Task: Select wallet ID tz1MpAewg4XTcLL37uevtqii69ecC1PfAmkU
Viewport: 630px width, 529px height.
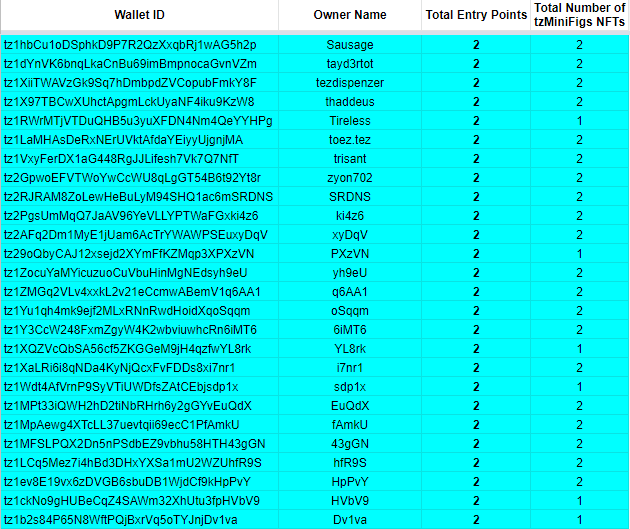Action: (139, 425)
